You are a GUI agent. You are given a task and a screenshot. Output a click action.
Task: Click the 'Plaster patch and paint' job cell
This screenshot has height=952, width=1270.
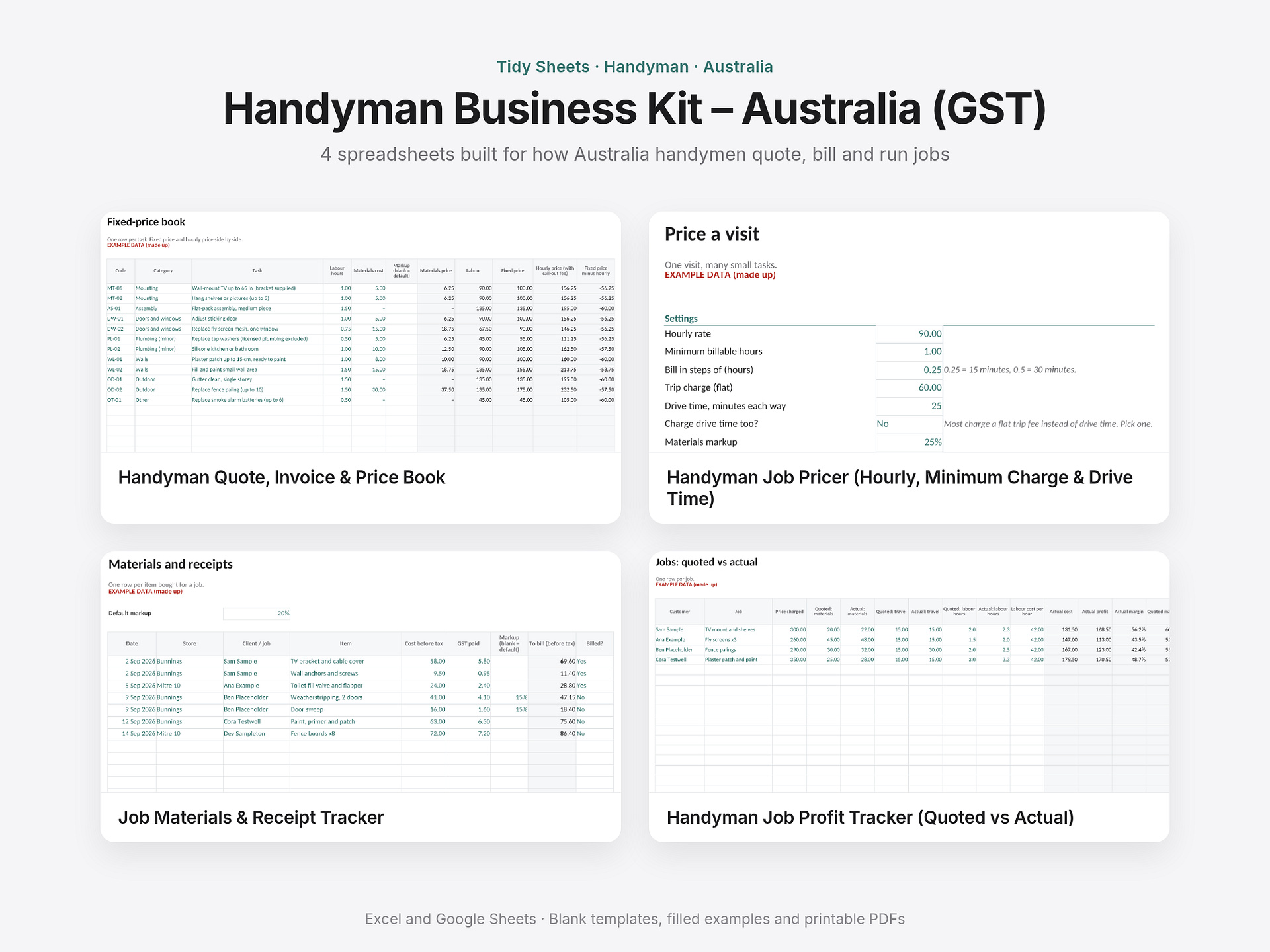coord(738,660)
